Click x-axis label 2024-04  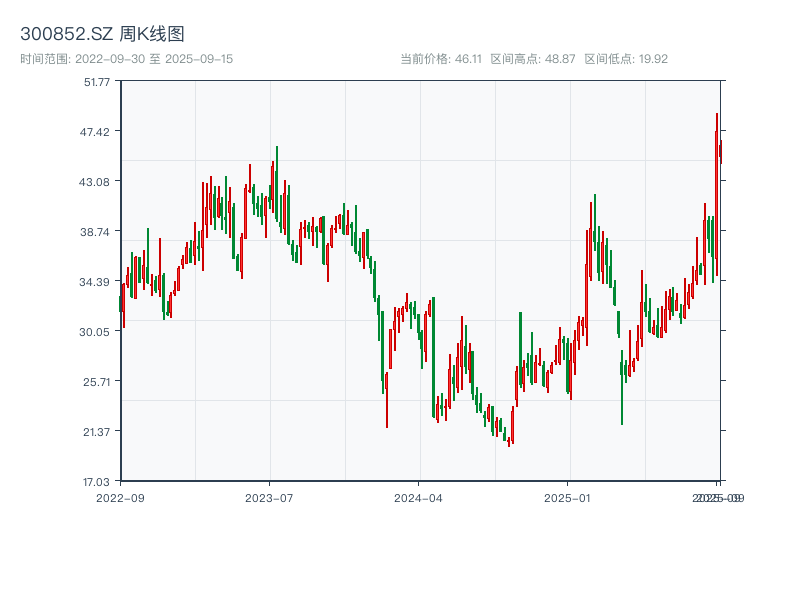(x=418, y=498)
